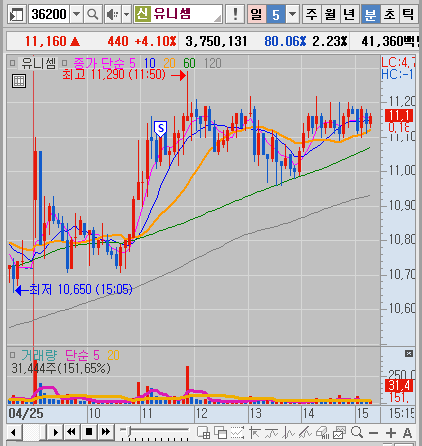
Task: Click the magnifier search icon beside stock code
Action: coord(92,14)
